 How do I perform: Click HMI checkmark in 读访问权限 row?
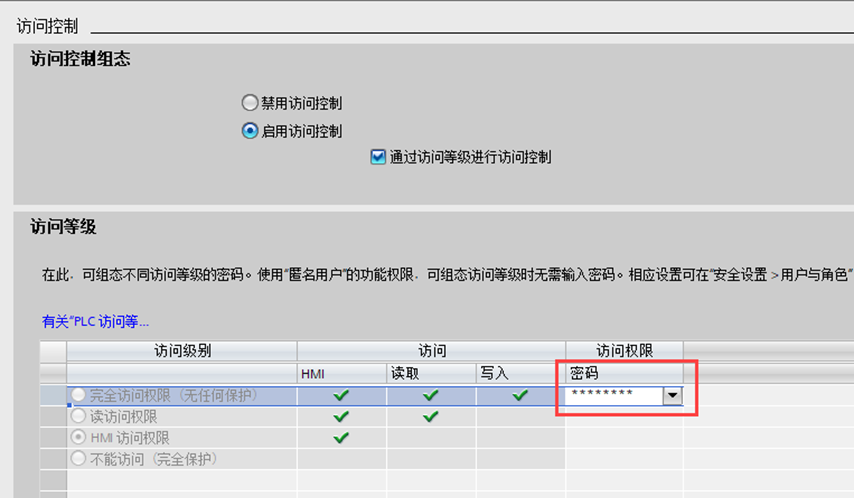tap(342, 417)
